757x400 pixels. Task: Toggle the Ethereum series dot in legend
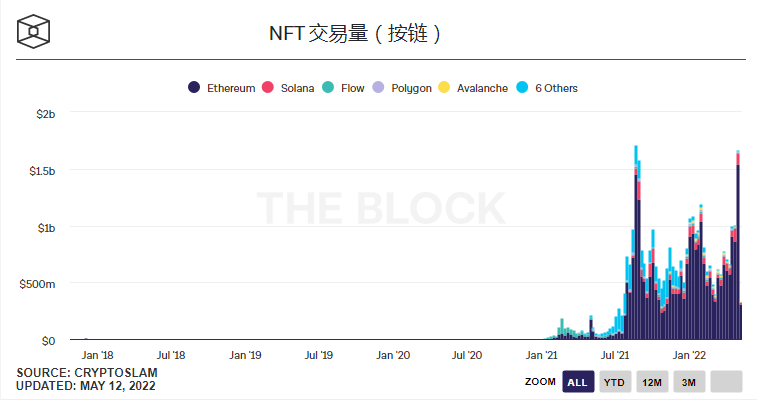click(194, 88)
